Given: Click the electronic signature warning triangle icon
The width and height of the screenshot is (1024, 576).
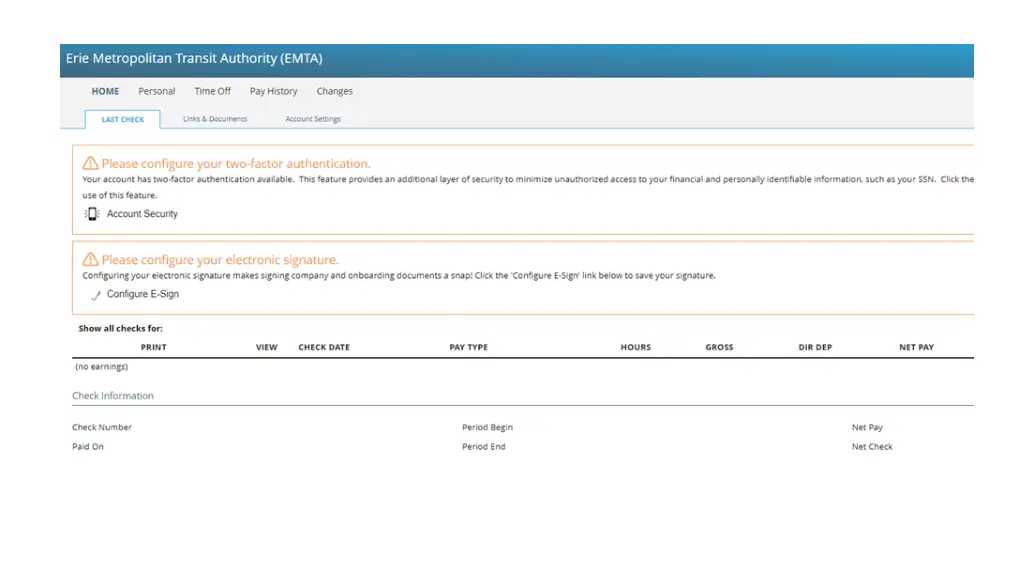Looking at the screenshot, I should pos(90,259).
